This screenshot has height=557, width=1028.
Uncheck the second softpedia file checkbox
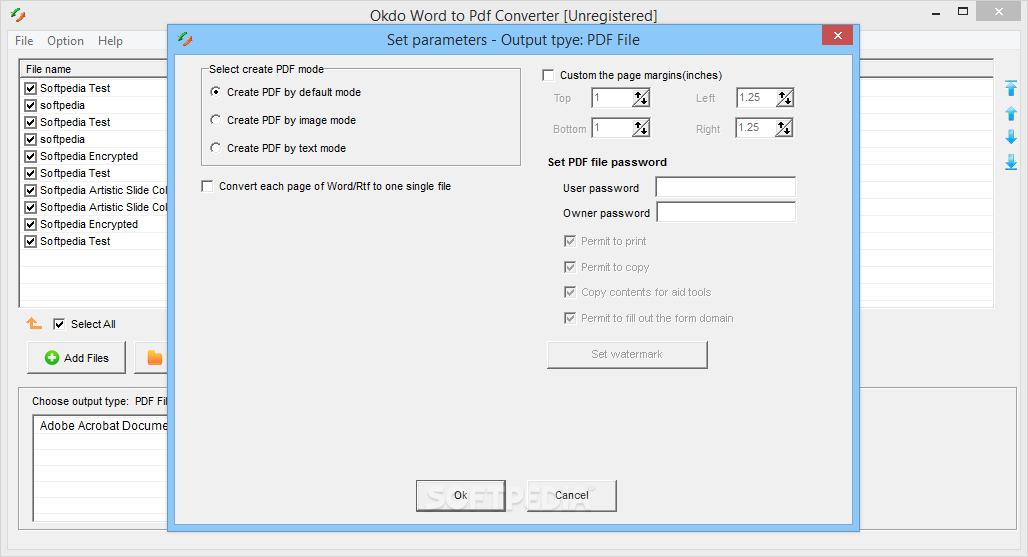30,139
